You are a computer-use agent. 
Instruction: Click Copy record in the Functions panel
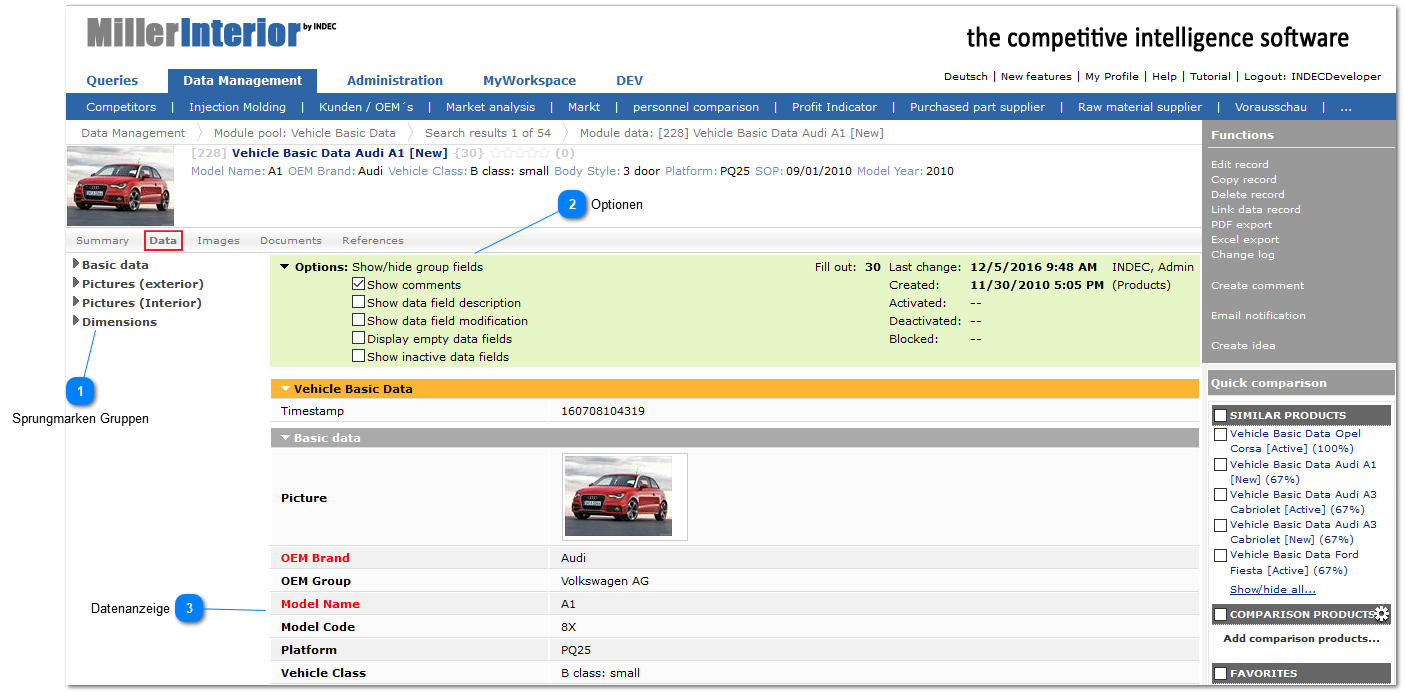1243,179
